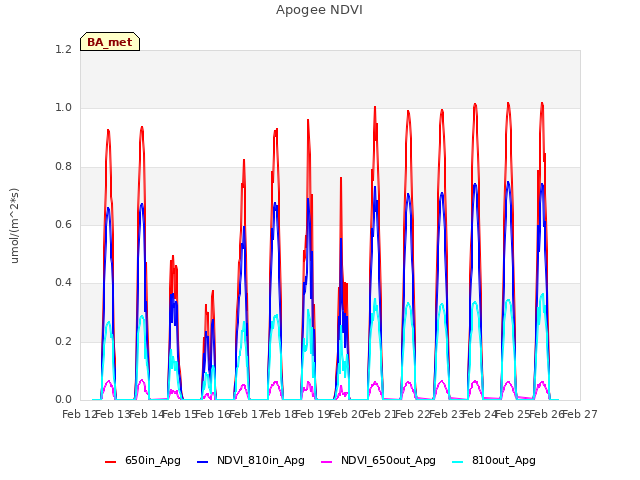Toggle the 810out_Apg legend entry

pos(494,461)
